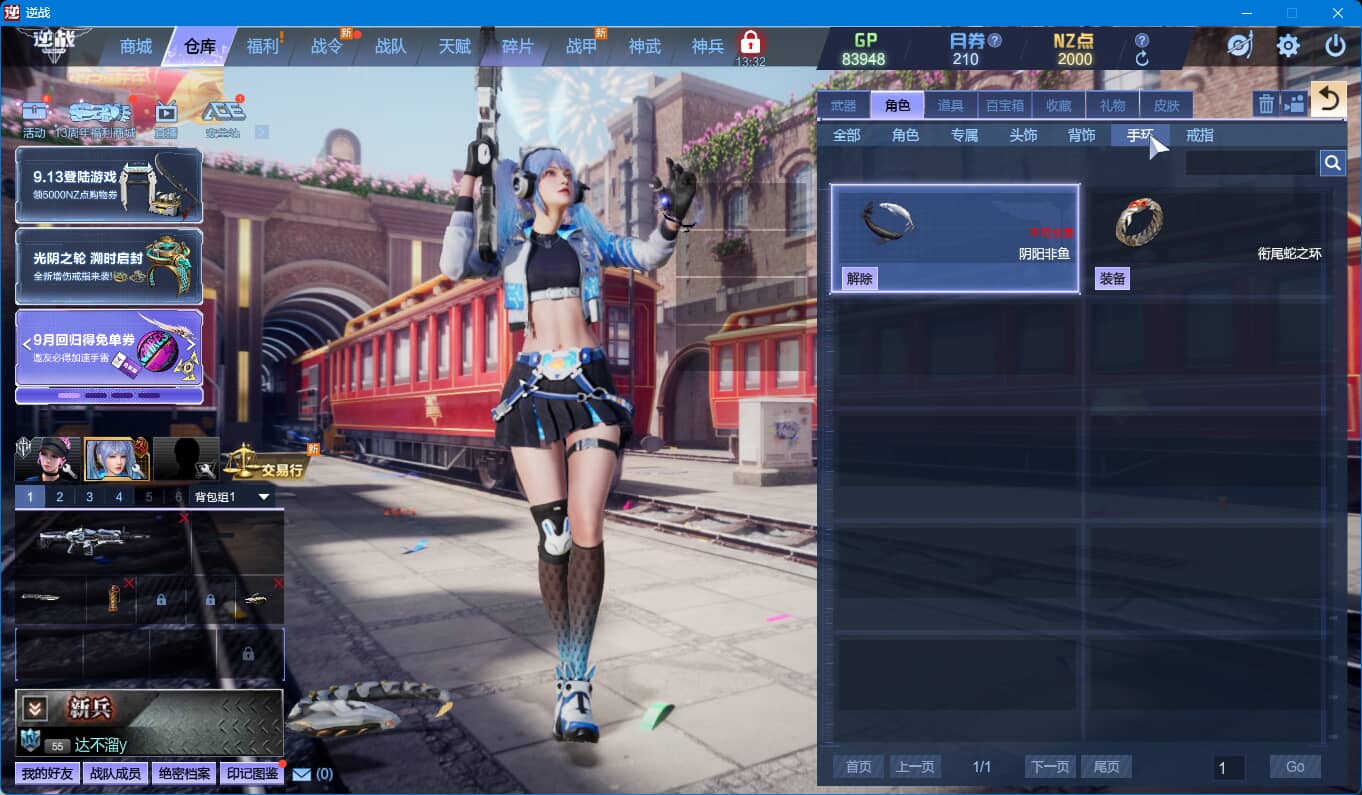
Task: Click the red lock icon in top bar
Action: pyautogui.click(x=750, y=43)
